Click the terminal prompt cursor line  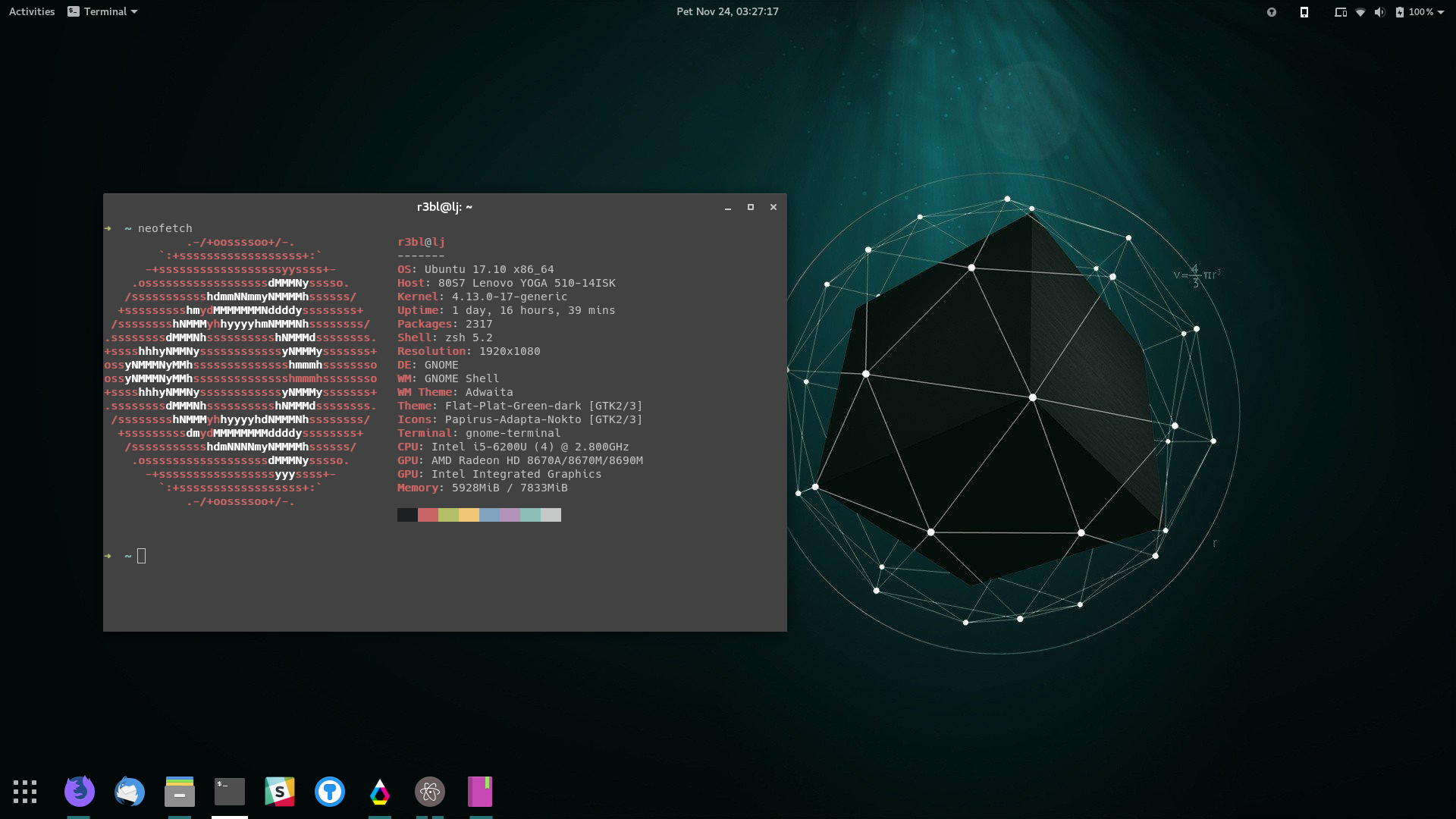141,556
